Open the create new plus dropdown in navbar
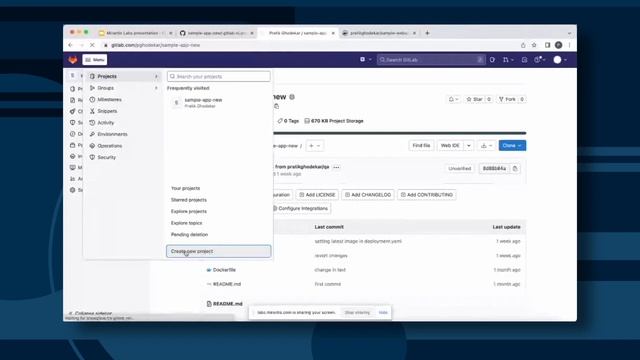The width and height of the screenshot is (640, 360). tap(365, 60)
